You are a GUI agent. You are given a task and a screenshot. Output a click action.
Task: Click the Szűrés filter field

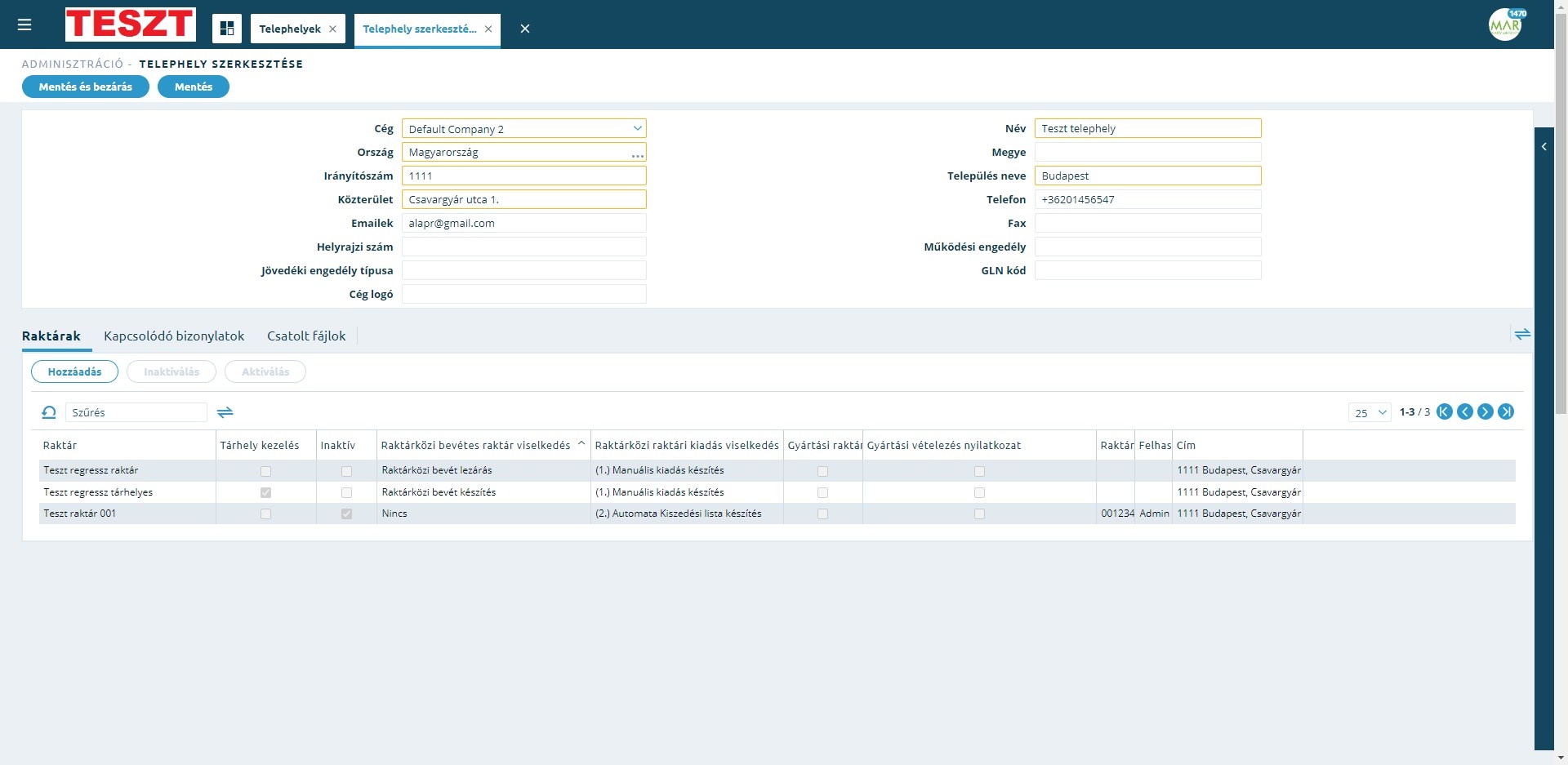[136, 412]
